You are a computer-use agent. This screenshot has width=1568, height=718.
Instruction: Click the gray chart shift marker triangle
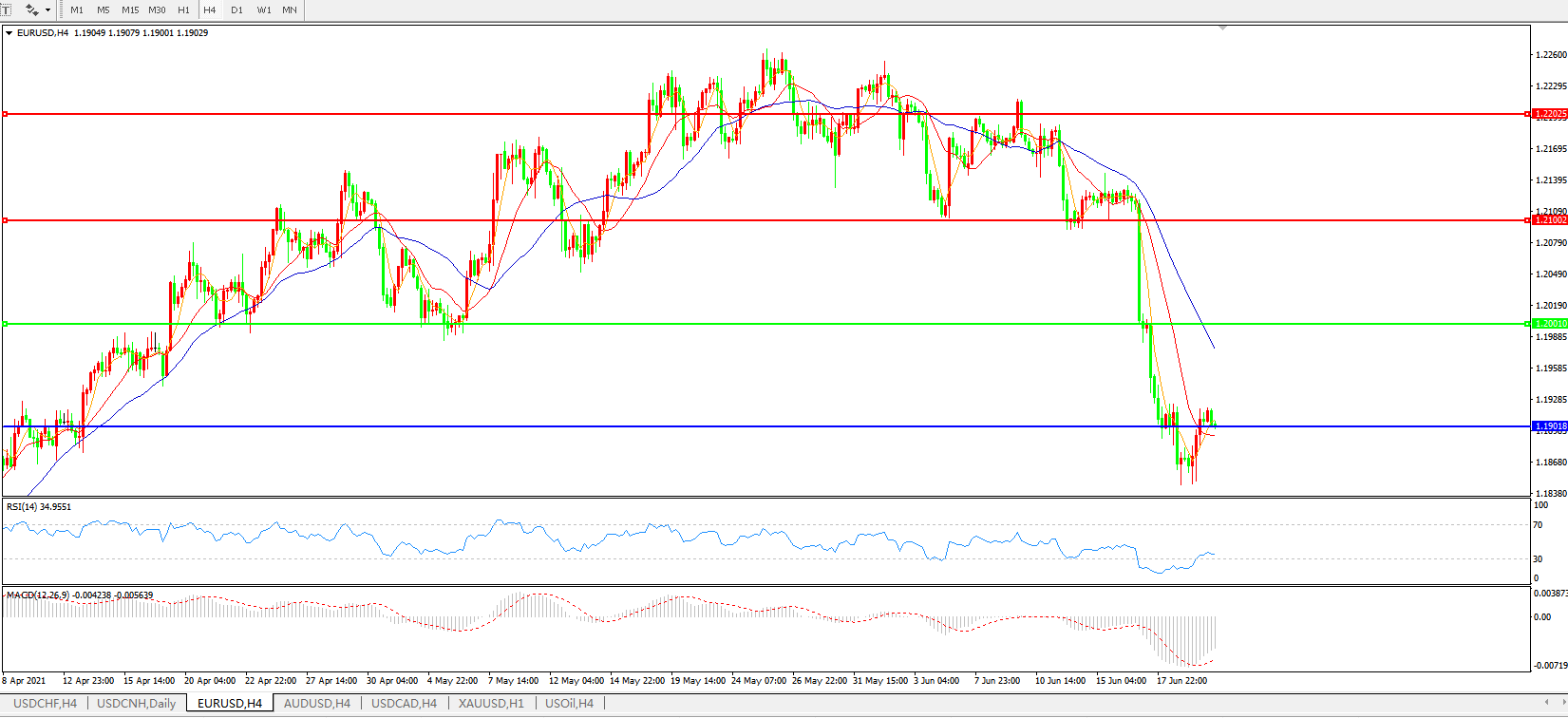point(1222,28)
